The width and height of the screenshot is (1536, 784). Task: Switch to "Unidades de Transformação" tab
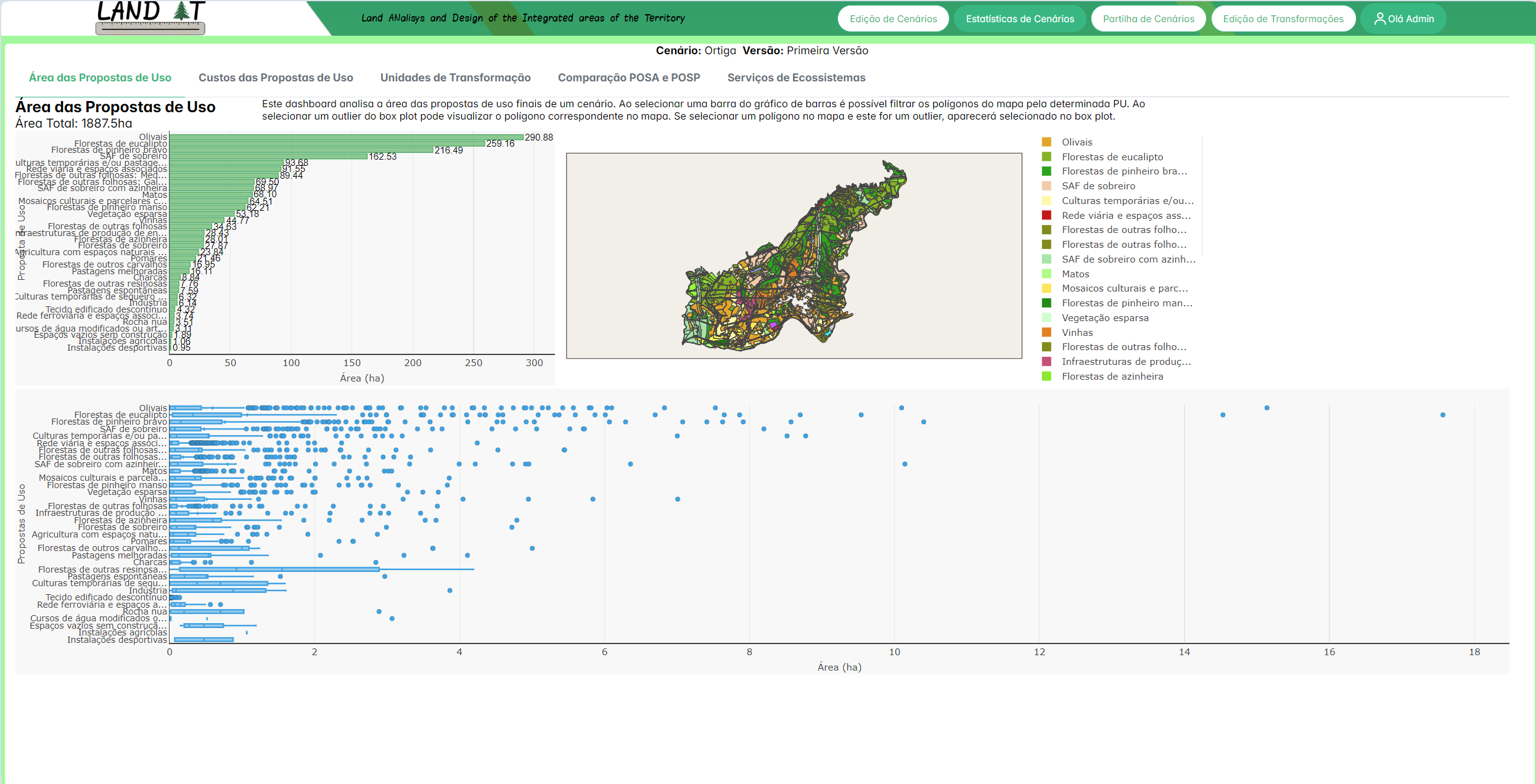[455, 78]
